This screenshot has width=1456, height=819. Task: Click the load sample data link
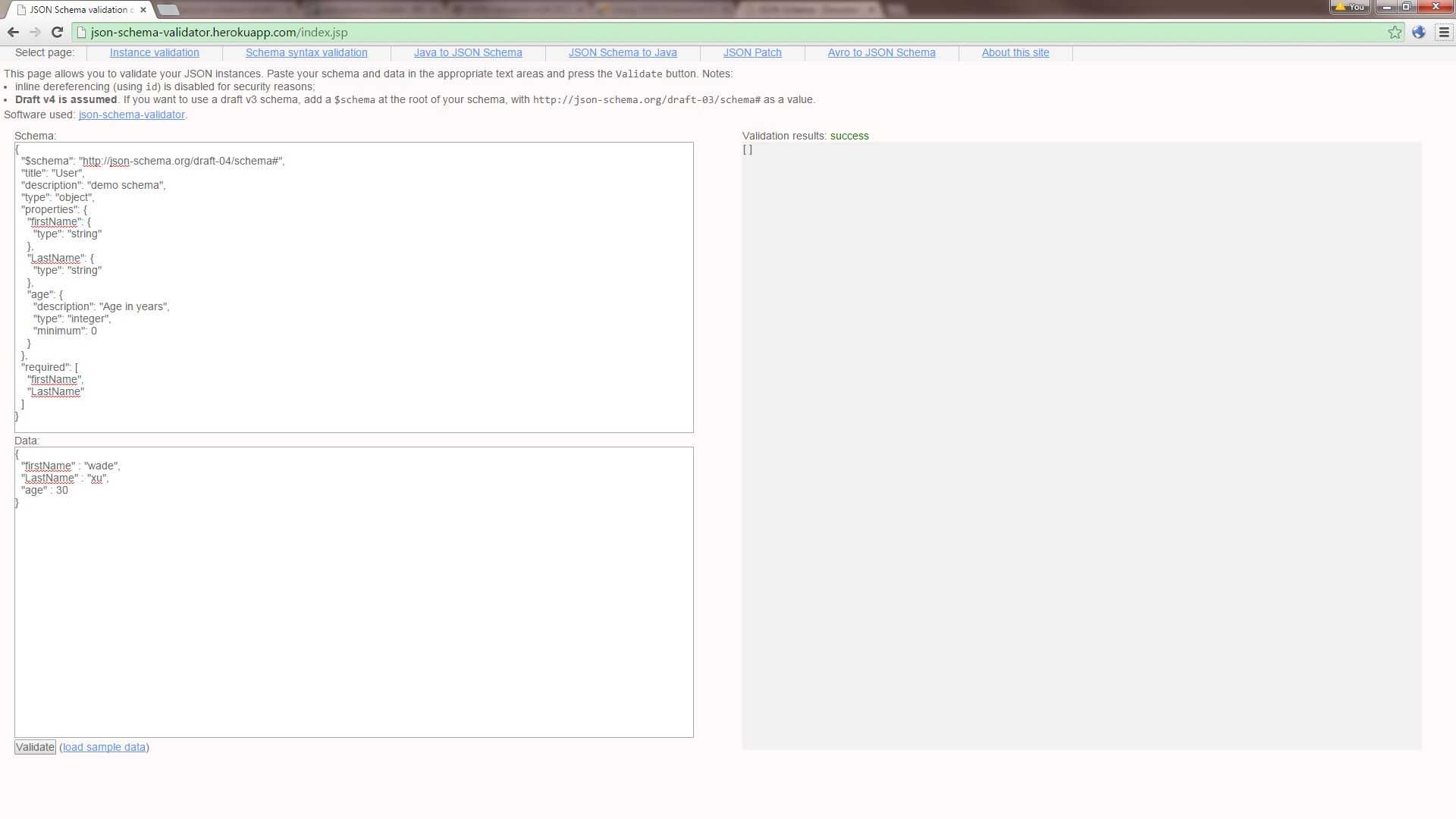(x=104, y=747)
